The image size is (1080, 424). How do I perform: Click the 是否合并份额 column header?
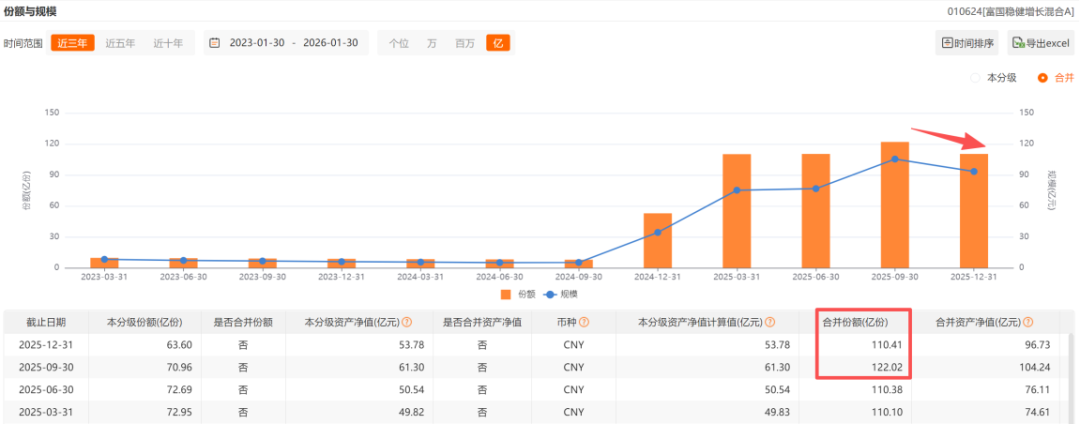(242, 322)
